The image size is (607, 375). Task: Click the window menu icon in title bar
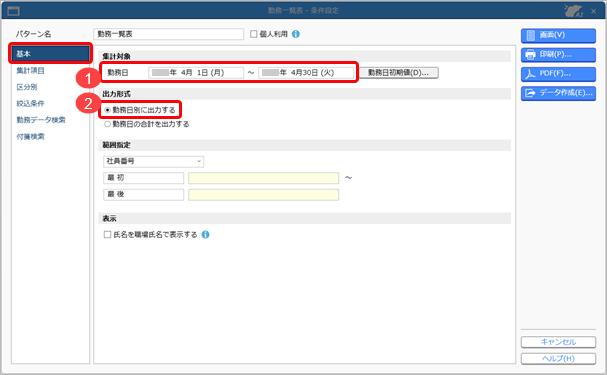(x=13, y=11)
